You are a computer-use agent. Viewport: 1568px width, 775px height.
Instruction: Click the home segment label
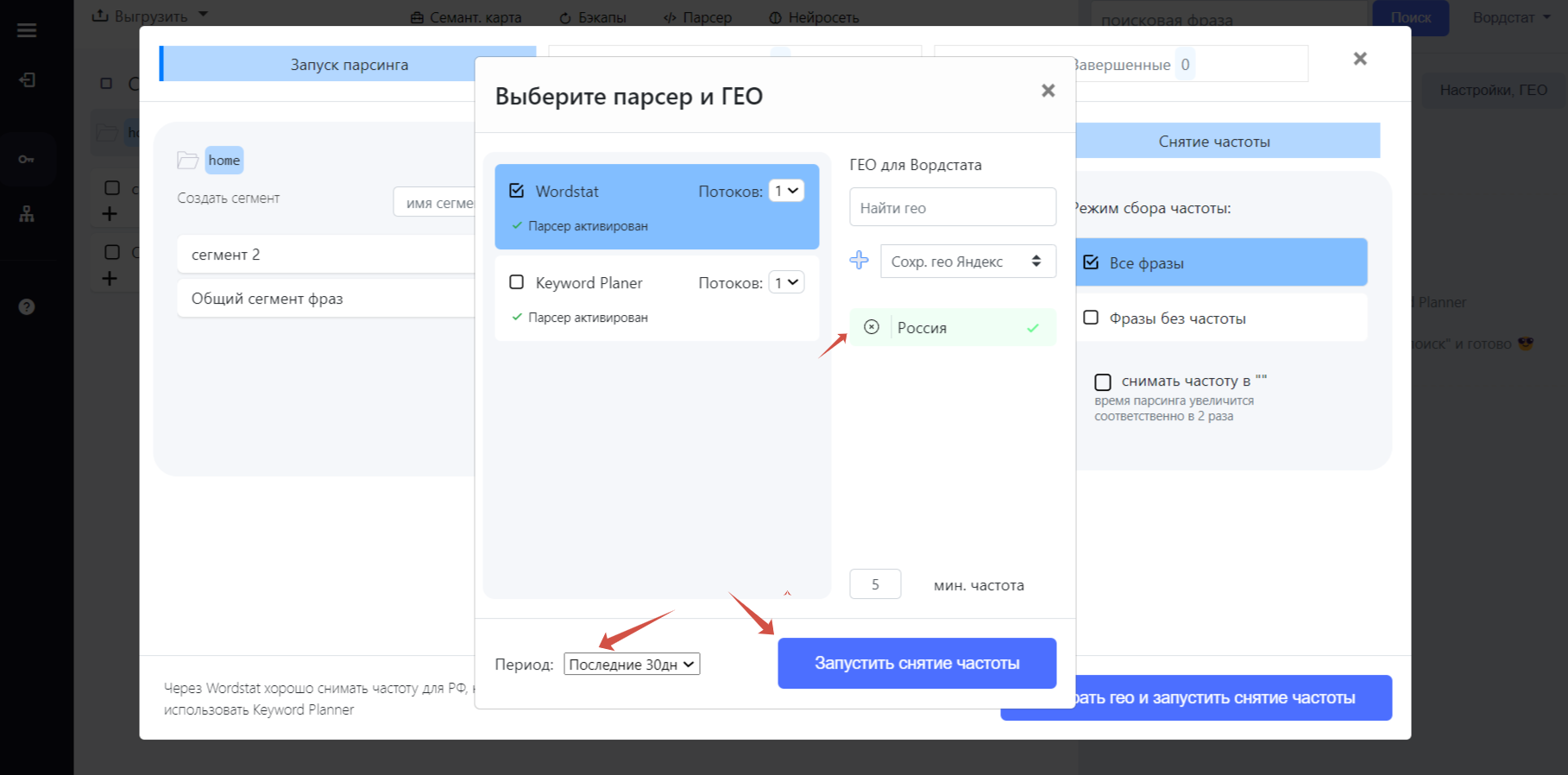[224, 161]
